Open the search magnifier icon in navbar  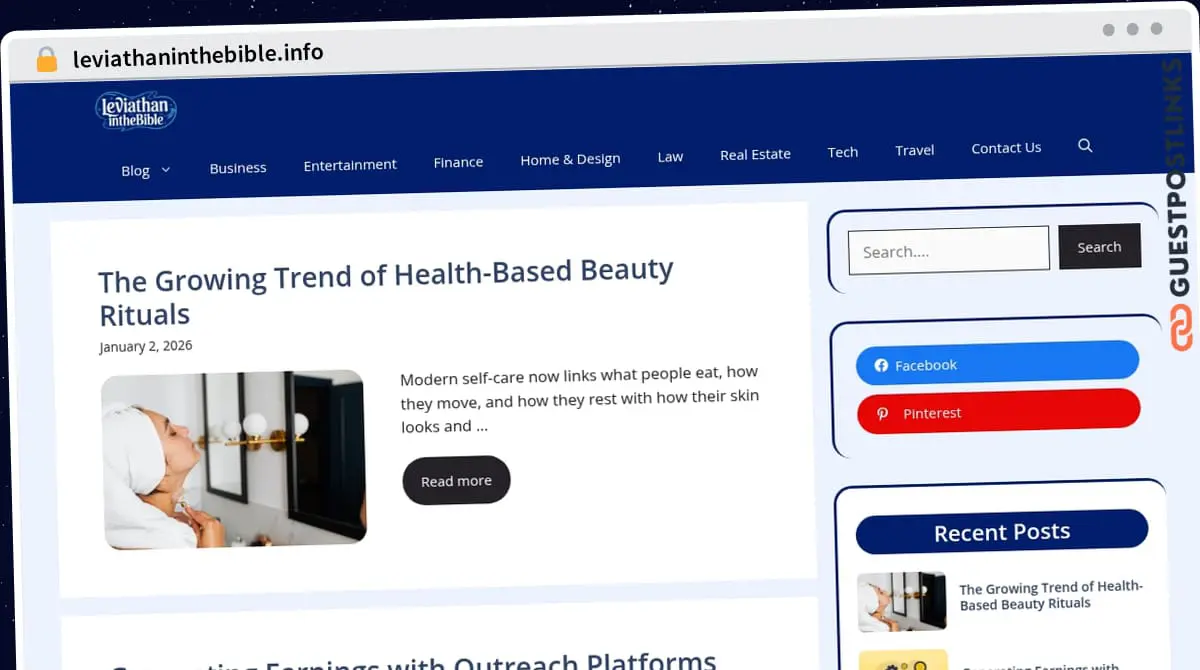1085,145
